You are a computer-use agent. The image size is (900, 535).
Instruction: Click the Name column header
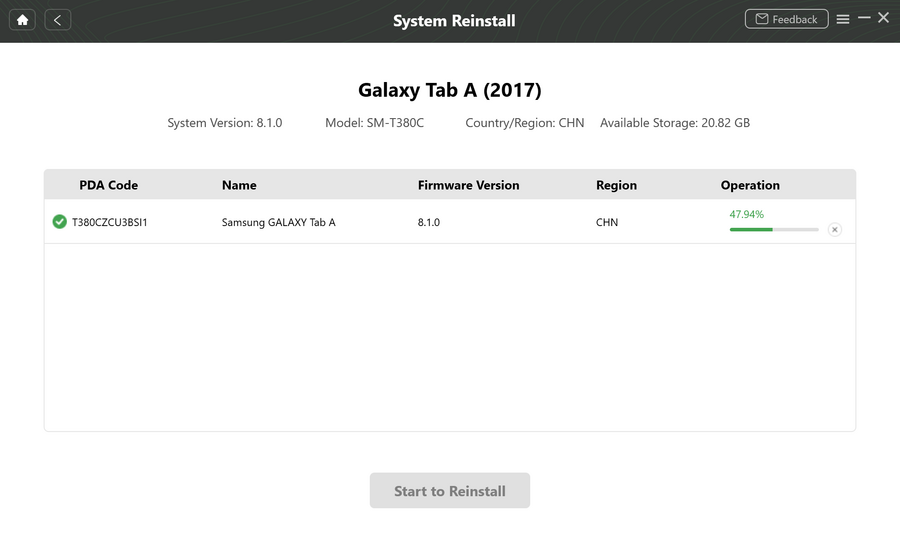(x=239, y=185)
